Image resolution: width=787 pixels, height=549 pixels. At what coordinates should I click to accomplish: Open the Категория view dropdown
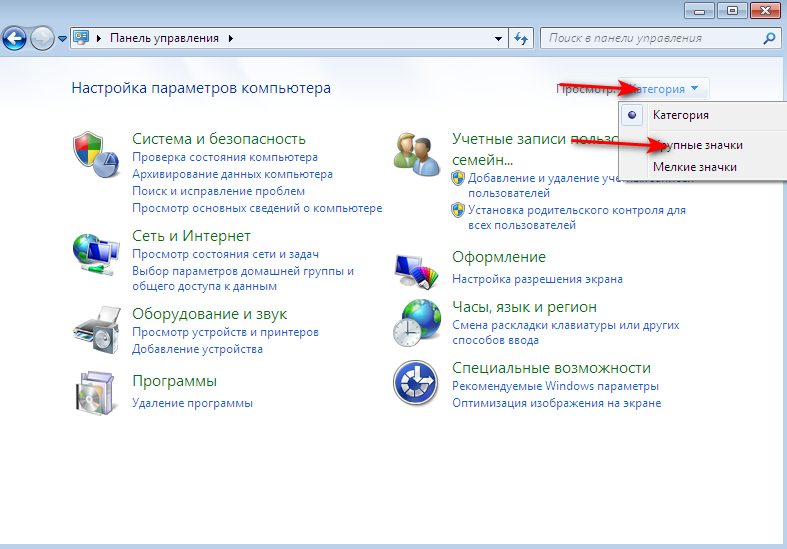664,89
